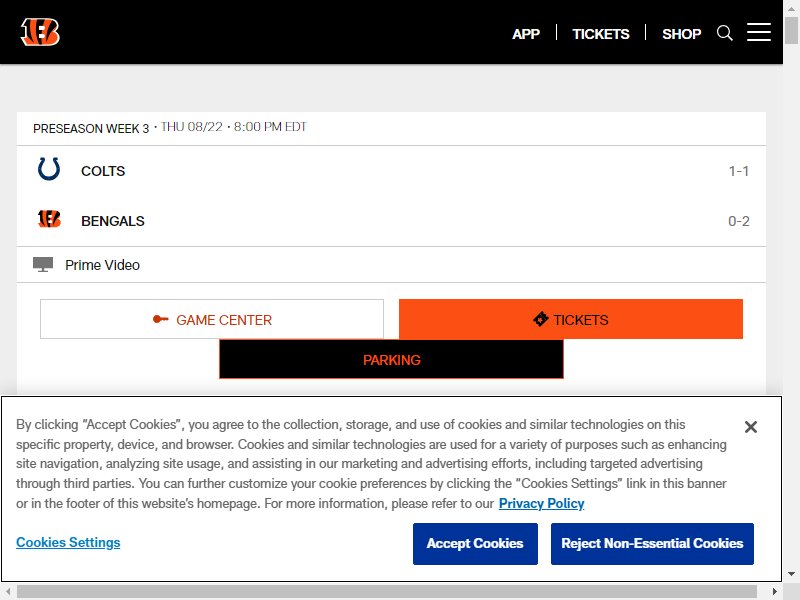
Task: Click the vertical scrollbar up arrow
Action: pyautogui.click(x=791, y=9)
